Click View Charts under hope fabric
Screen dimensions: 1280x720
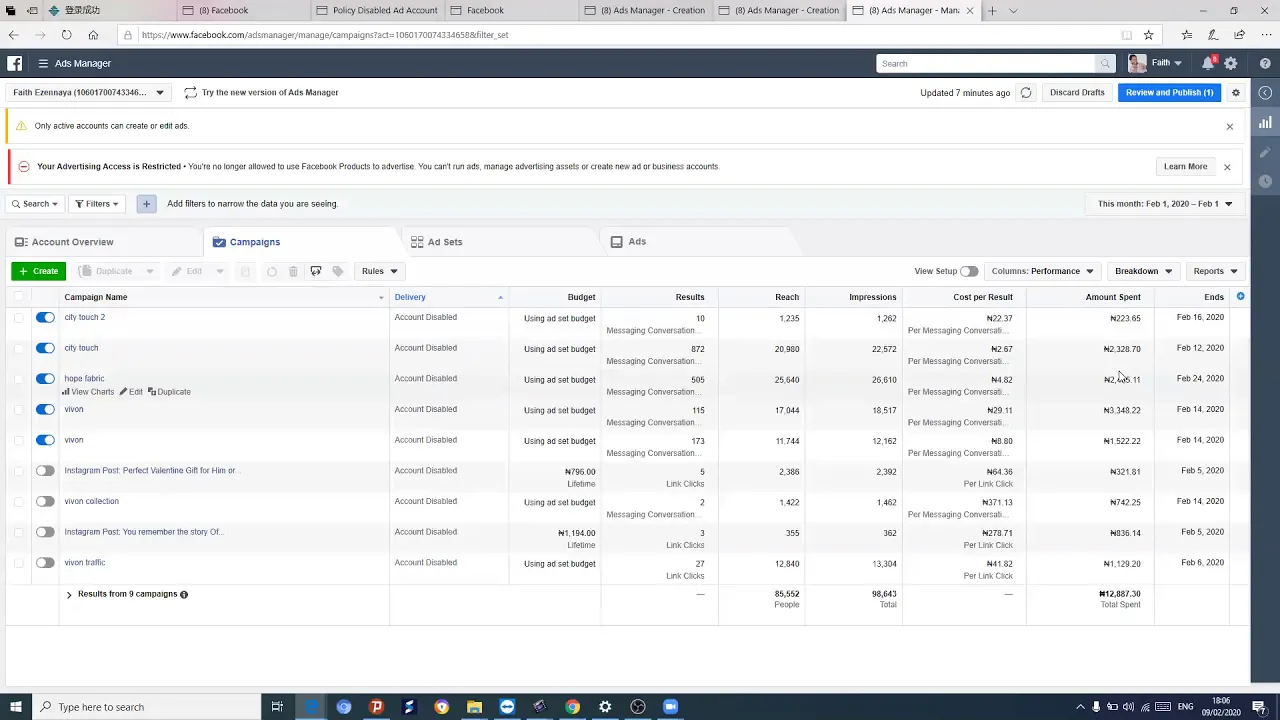(88, 392)
